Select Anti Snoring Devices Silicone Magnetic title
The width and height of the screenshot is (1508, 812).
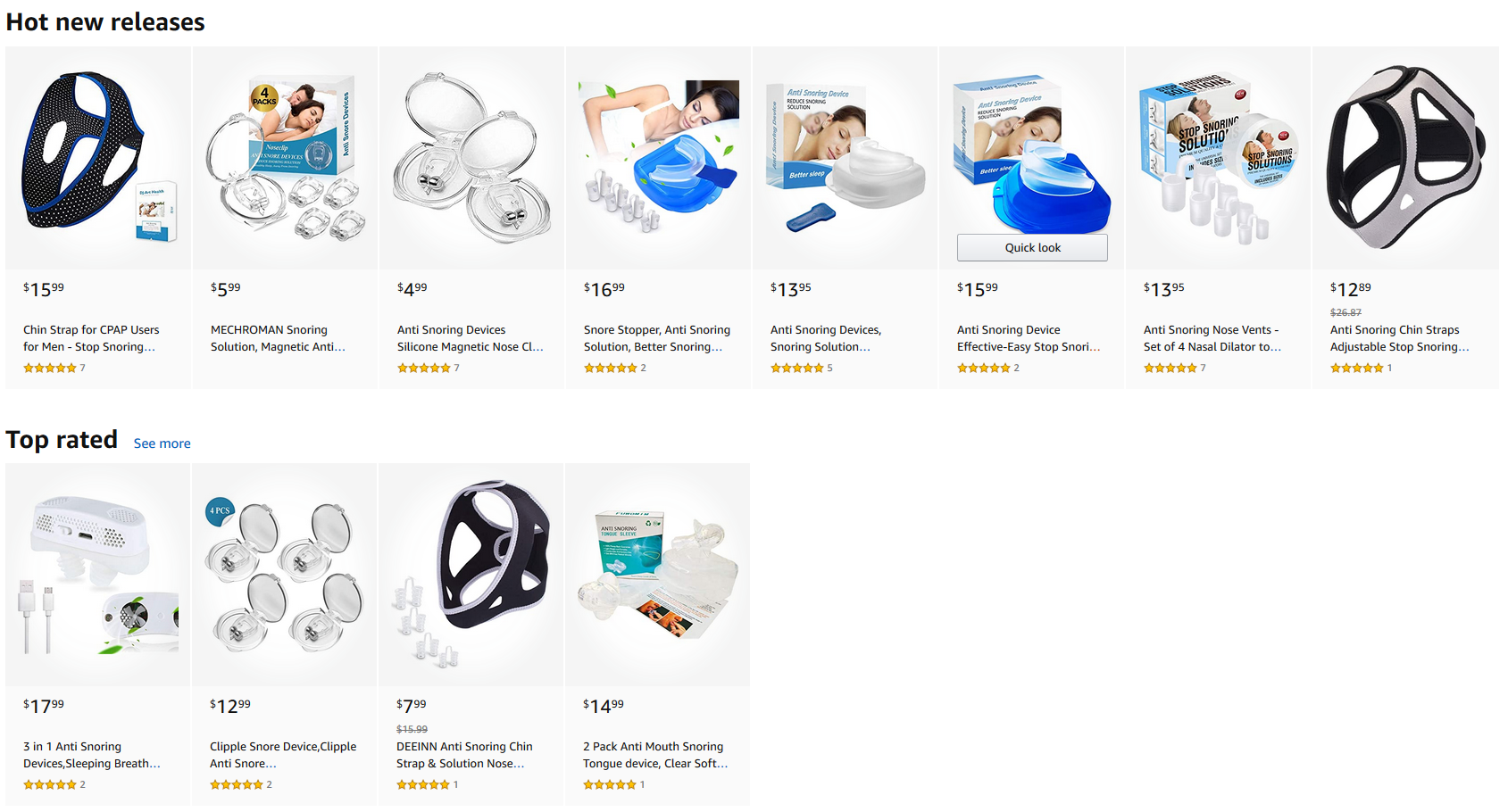click(471, 338)
